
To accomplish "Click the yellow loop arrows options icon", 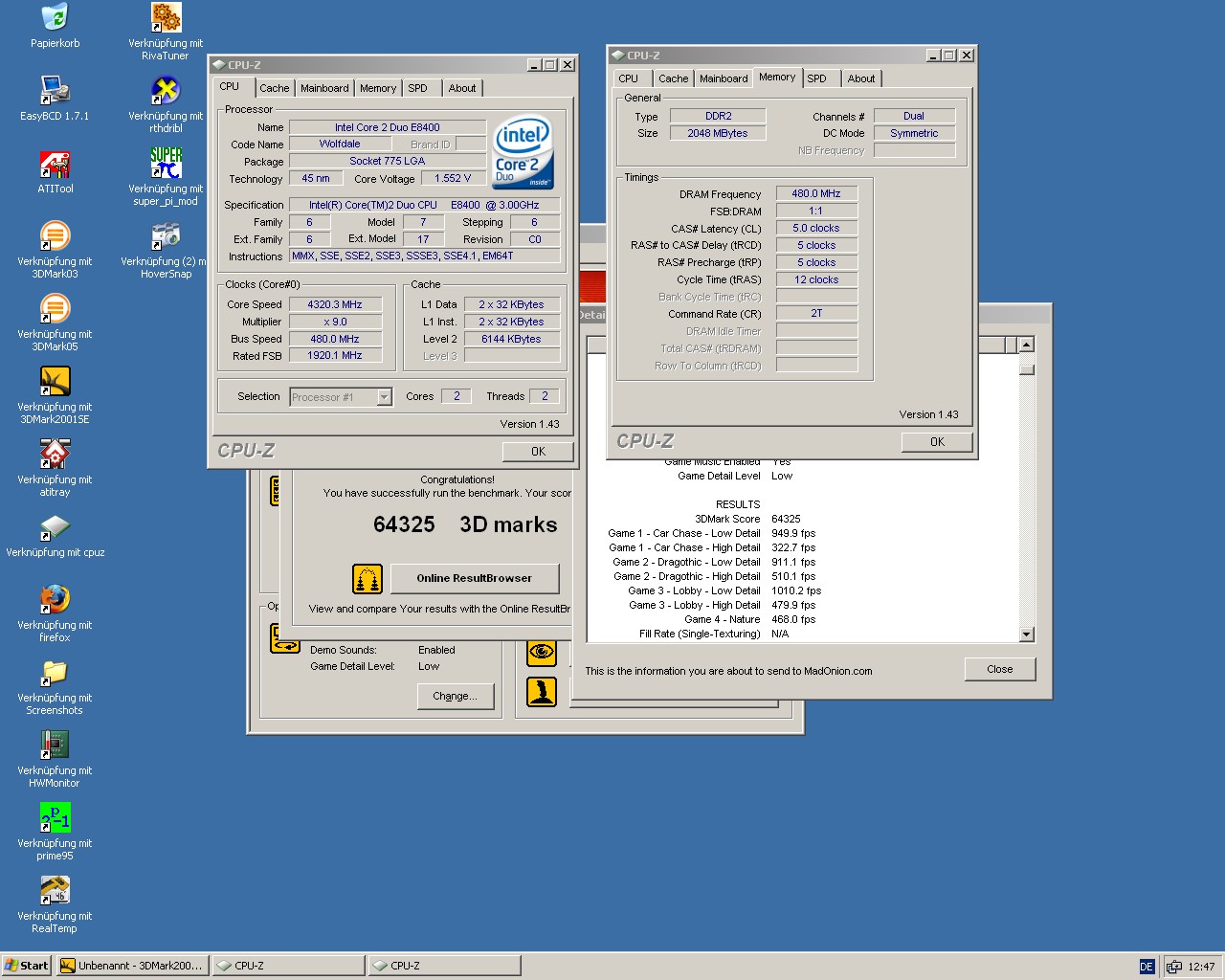I will (284, 638).
